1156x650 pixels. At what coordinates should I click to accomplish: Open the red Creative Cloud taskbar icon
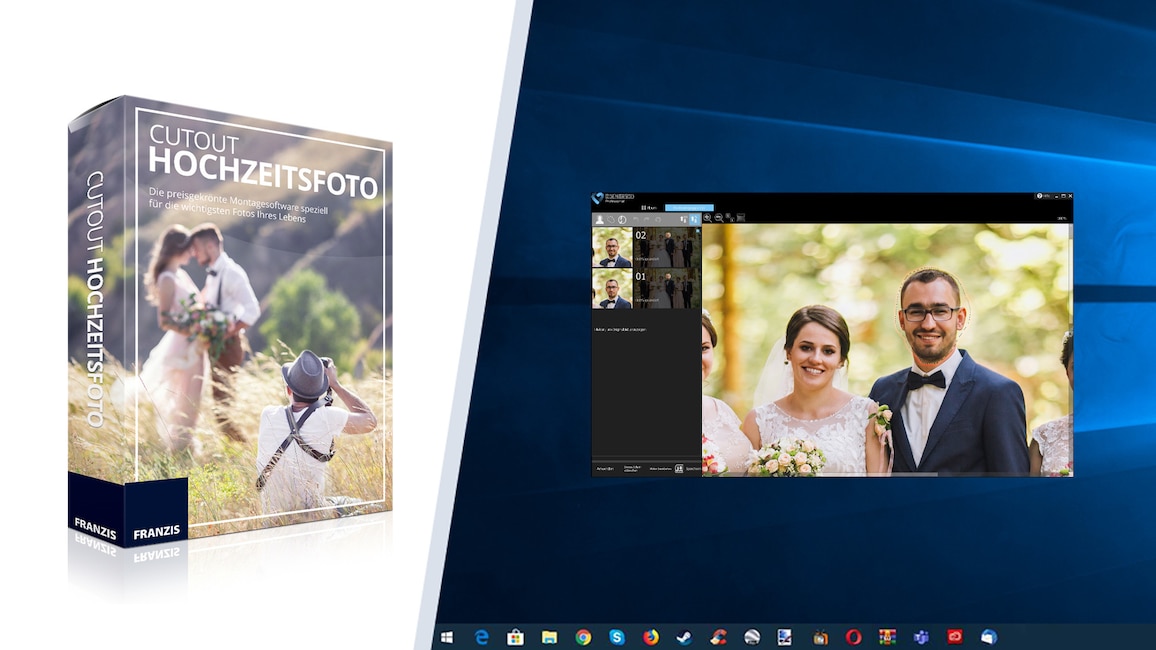coord(955,637)
